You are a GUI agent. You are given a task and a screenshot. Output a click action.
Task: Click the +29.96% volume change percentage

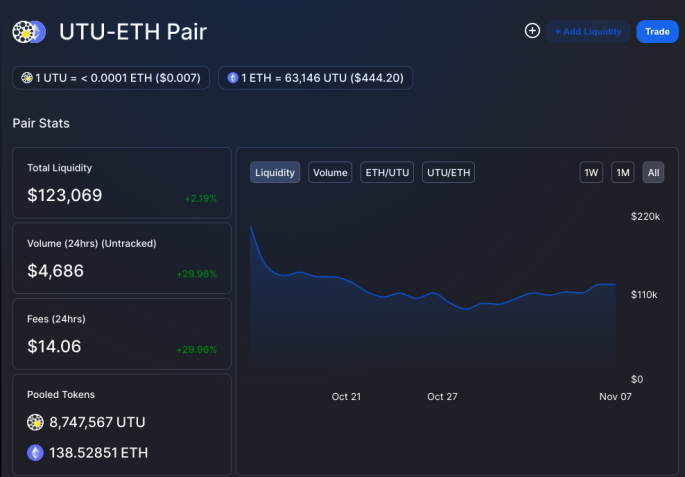[x=197, y=274]
